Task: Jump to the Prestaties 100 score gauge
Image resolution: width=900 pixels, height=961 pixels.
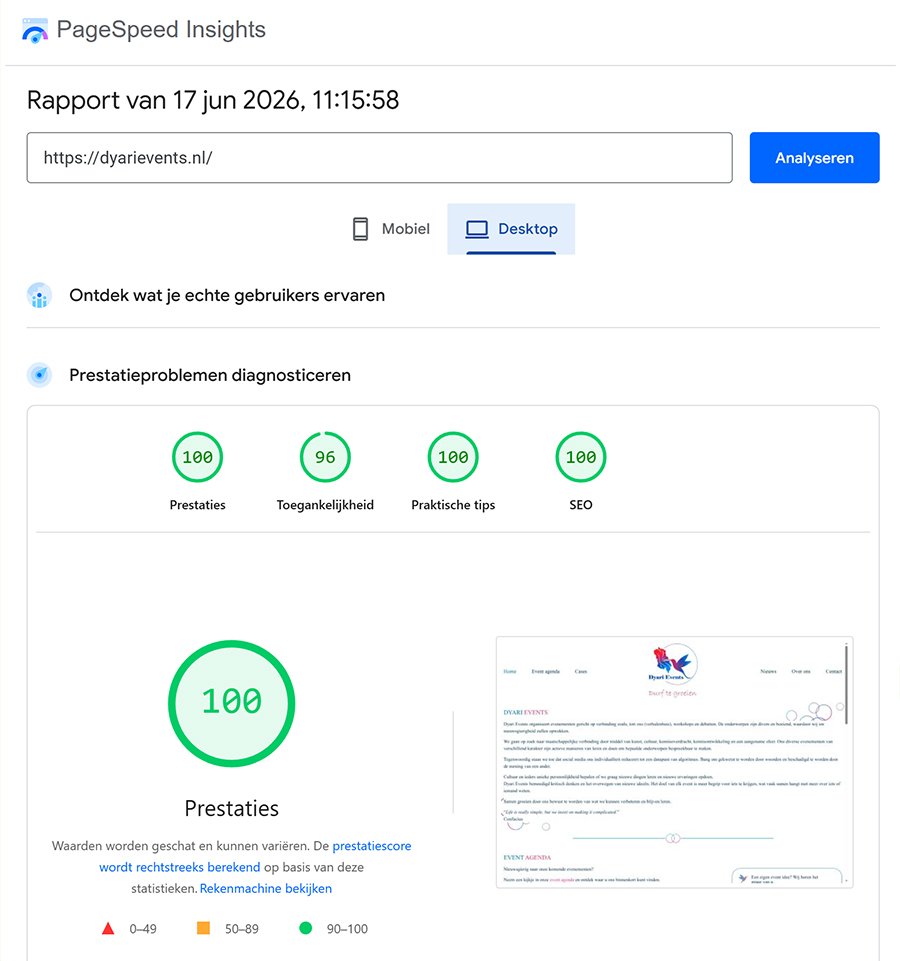Action: 197,457
